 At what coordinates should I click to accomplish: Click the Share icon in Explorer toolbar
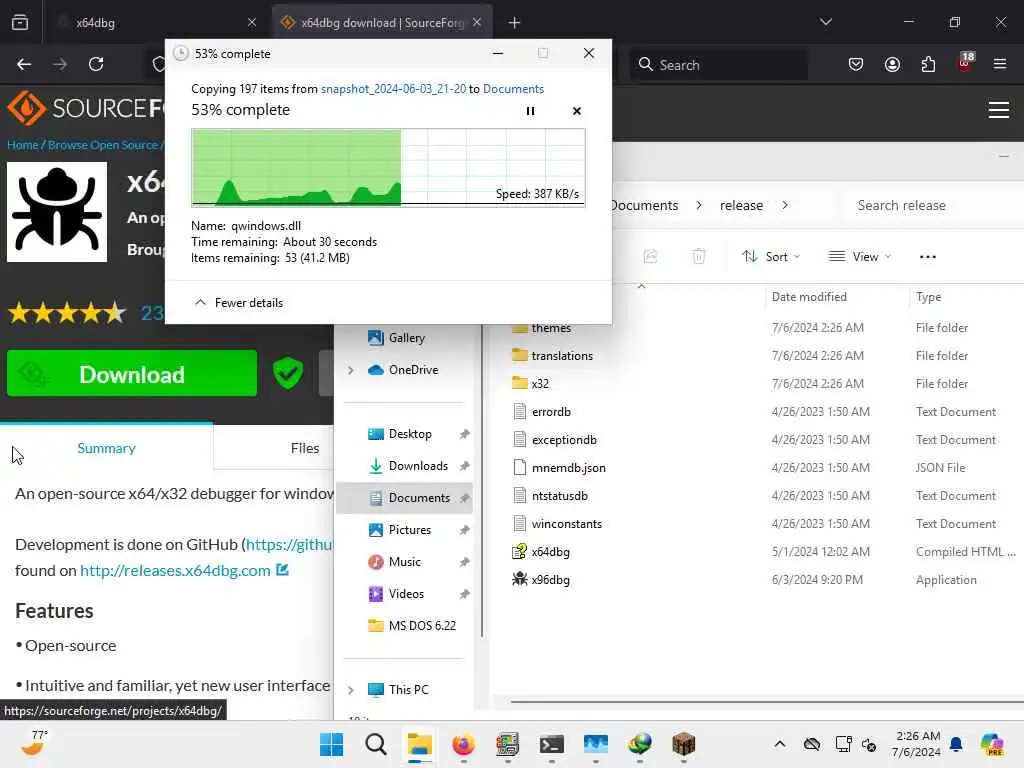(x=650, y=257)
